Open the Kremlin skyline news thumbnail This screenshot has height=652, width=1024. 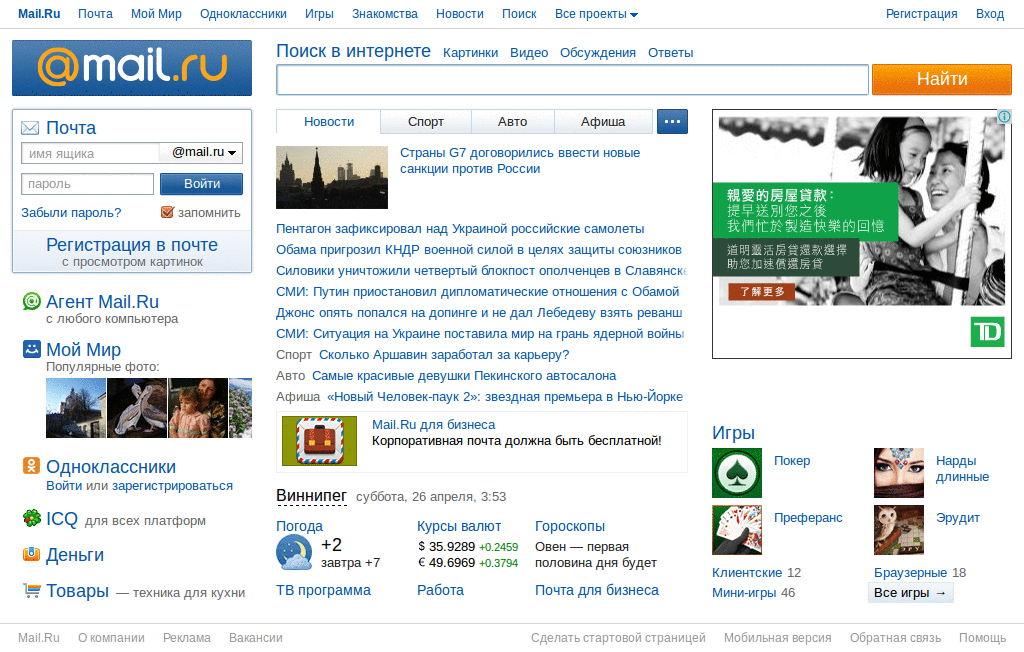tap(332, 177)
